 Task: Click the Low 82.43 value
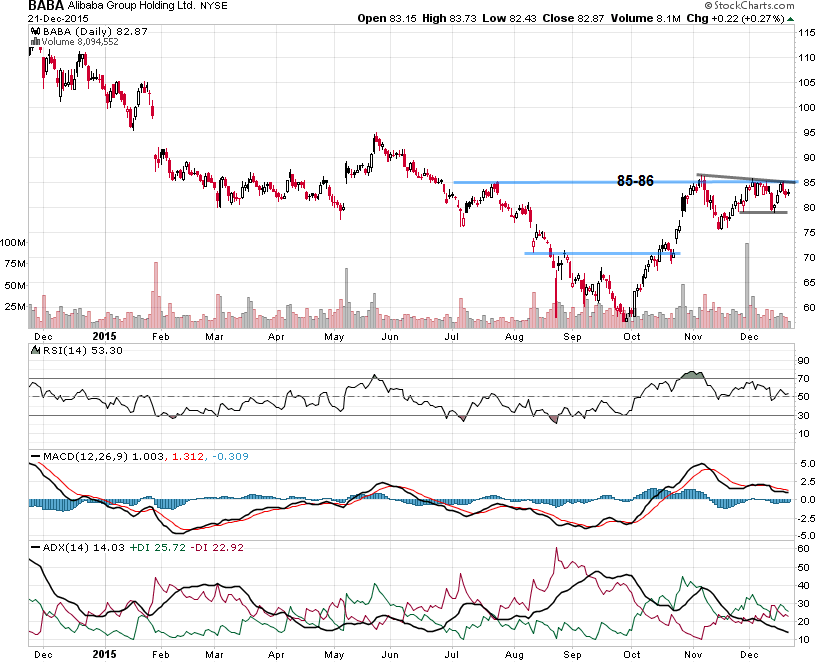509,18
